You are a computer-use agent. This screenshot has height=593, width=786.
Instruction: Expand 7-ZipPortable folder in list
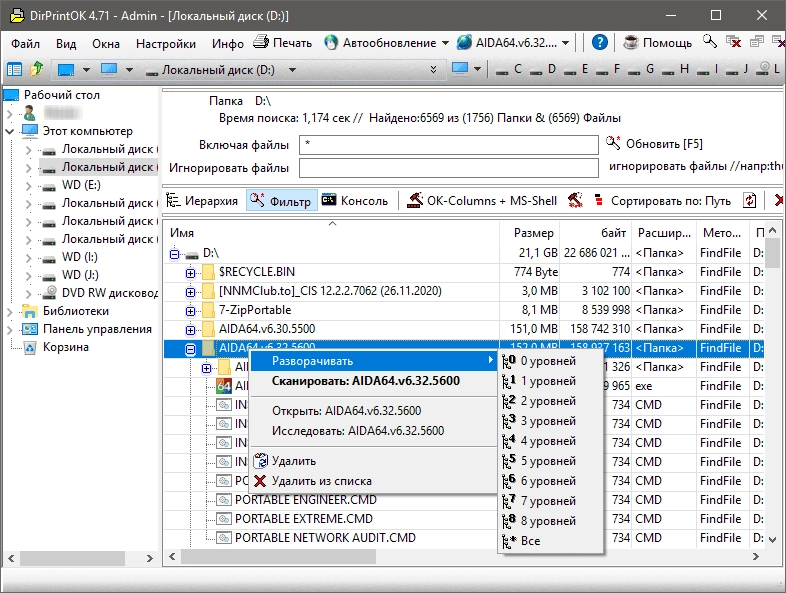[190, 311]
